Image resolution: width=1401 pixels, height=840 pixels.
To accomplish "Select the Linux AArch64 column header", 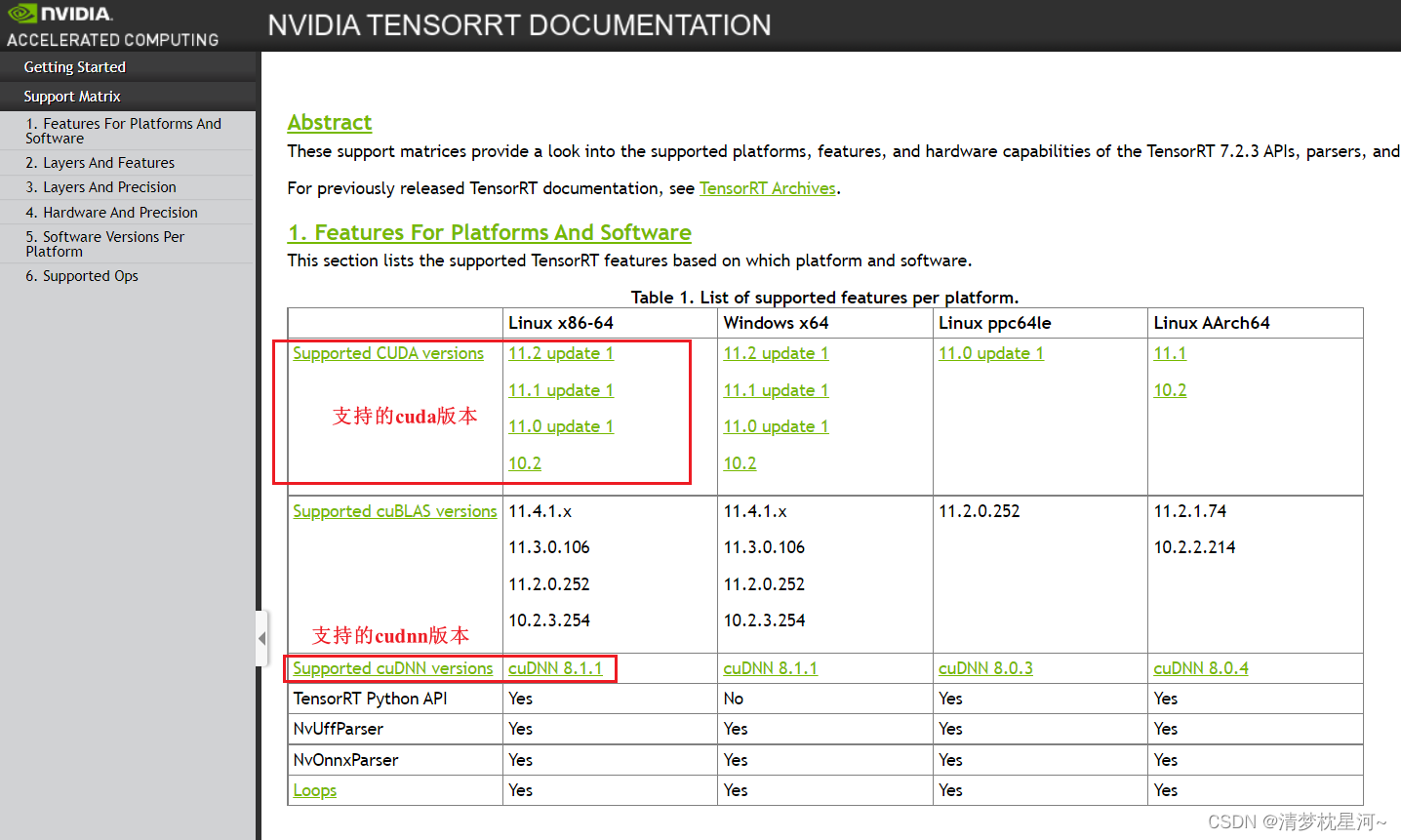I will [1212, 323].
